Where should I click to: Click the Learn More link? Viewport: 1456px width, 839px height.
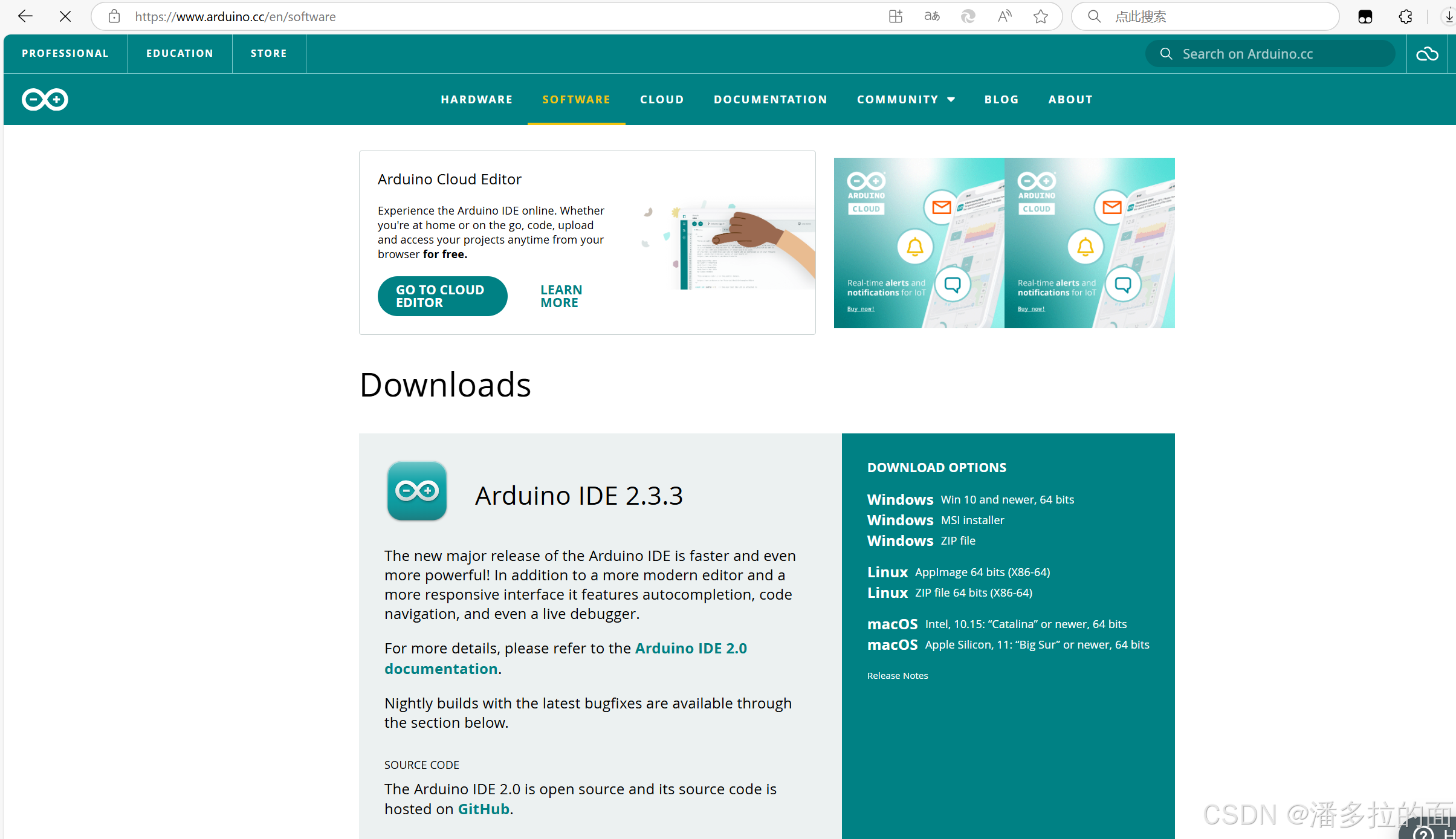(x=560, y=296)
